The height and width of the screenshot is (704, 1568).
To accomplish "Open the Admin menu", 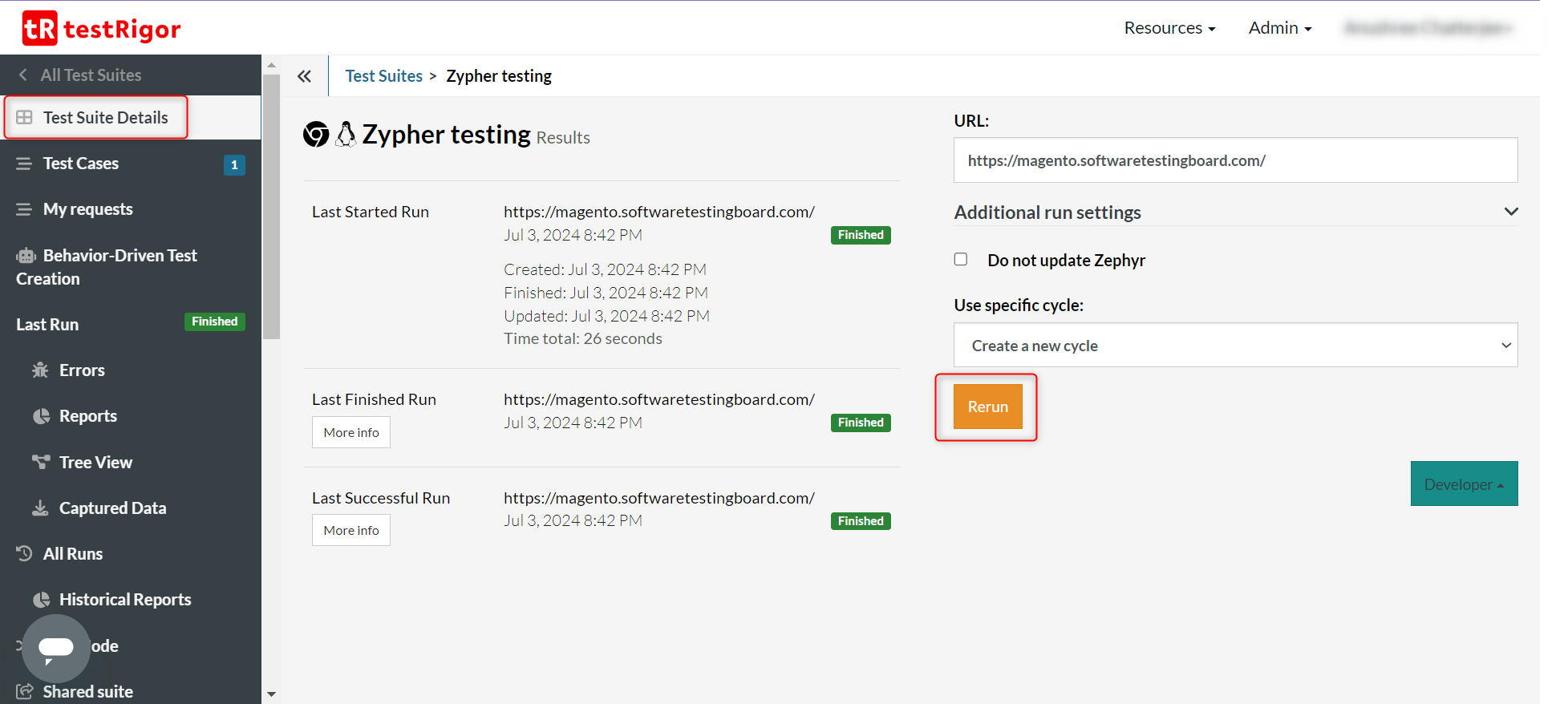I will coord(1279,28).
